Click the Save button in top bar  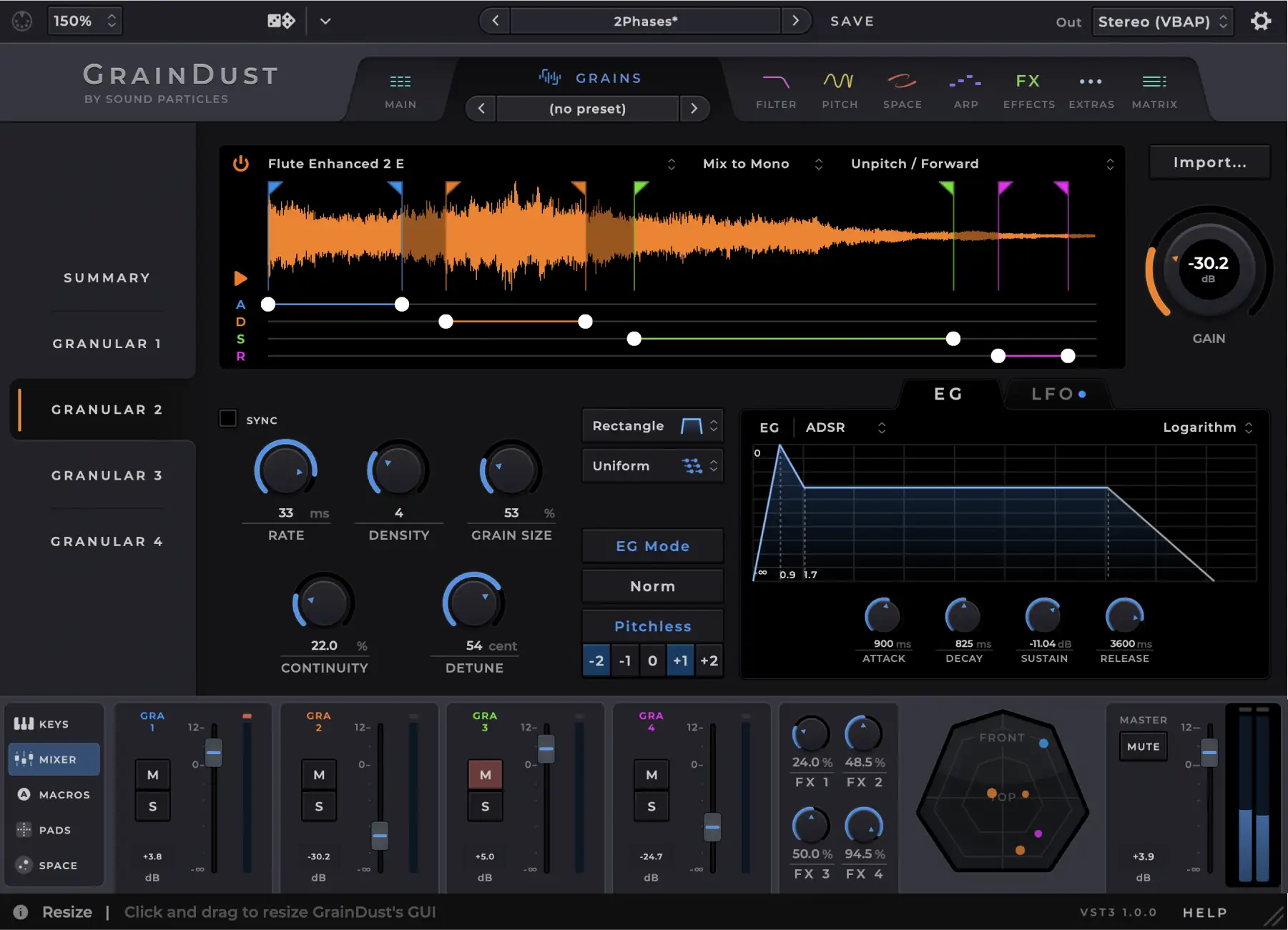(852, 21)
